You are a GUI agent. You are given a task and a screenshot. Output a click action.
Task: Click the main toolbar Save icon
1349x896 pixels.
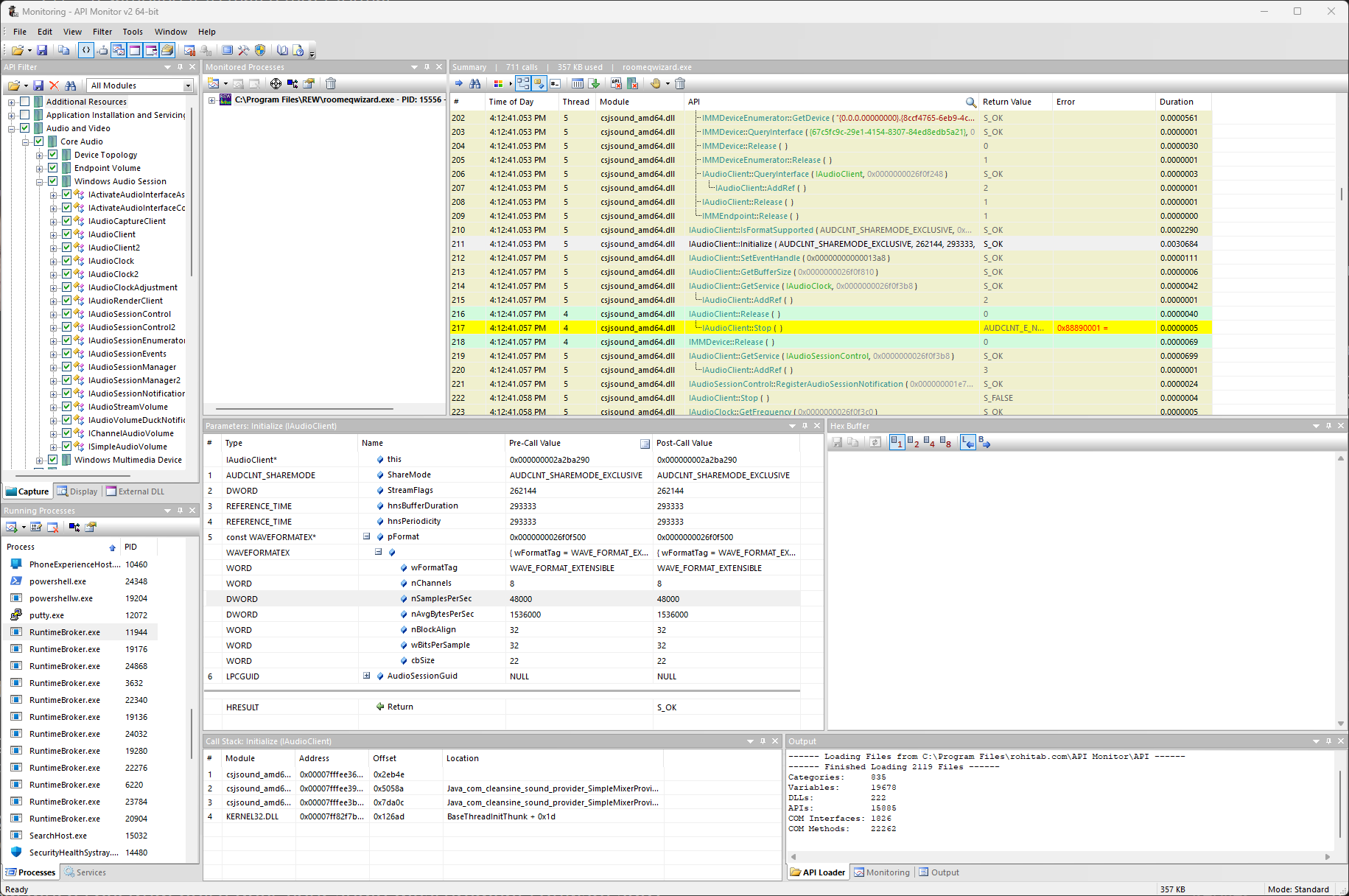[x=42, y=50]
